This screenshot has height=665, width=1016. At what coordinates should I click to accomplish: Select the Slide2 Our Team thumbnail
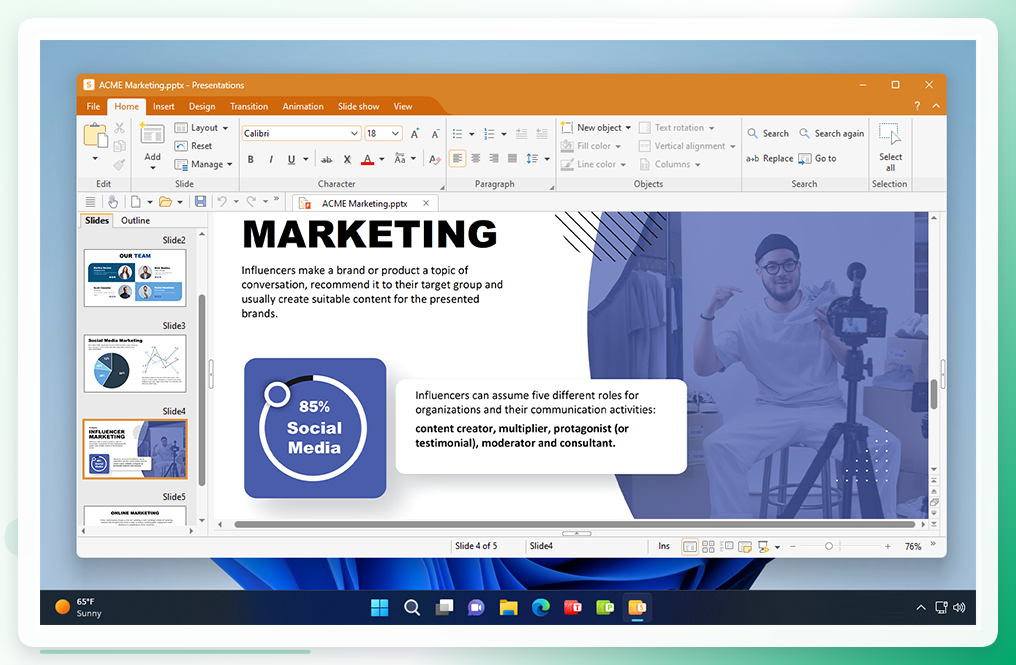135,278
